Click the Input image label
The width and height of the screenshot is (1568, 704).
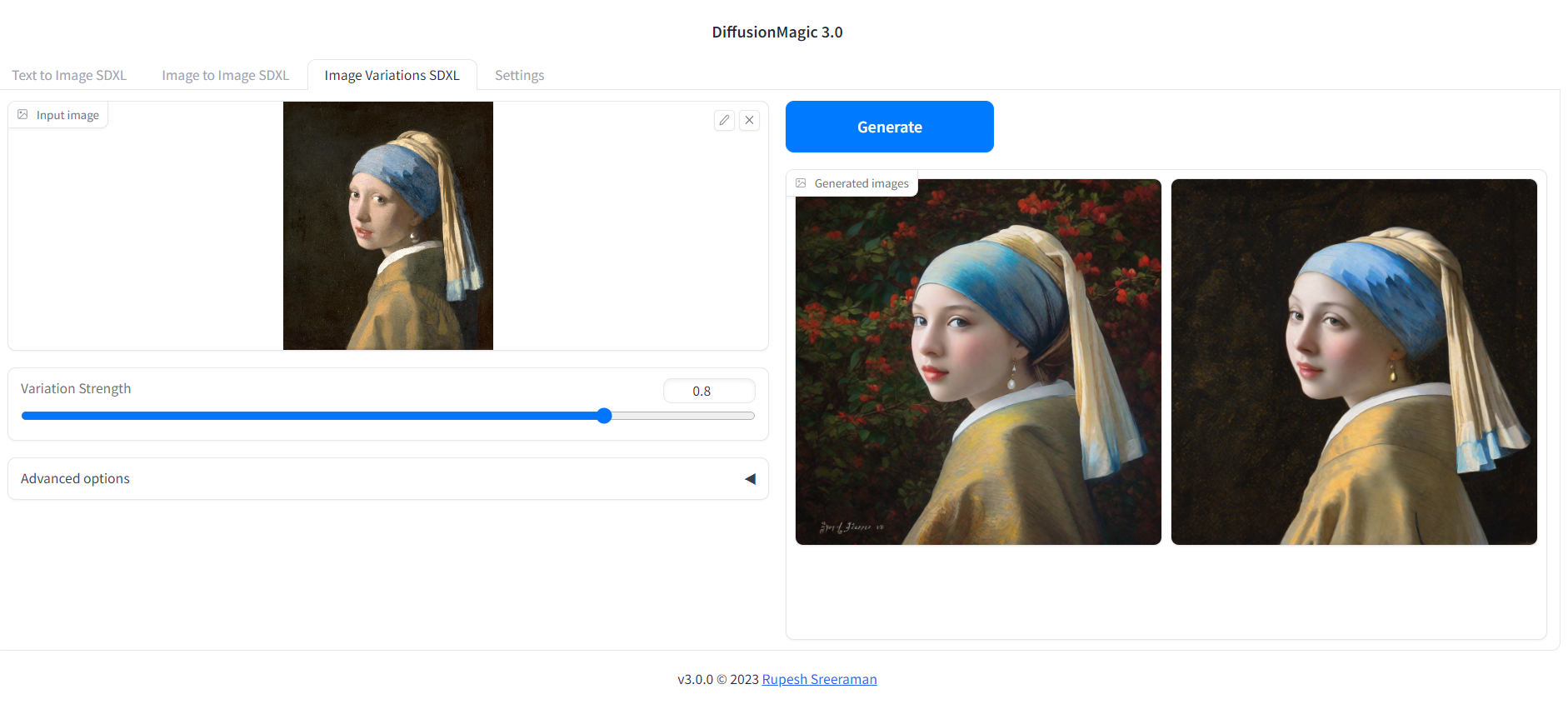click(67, 115)
